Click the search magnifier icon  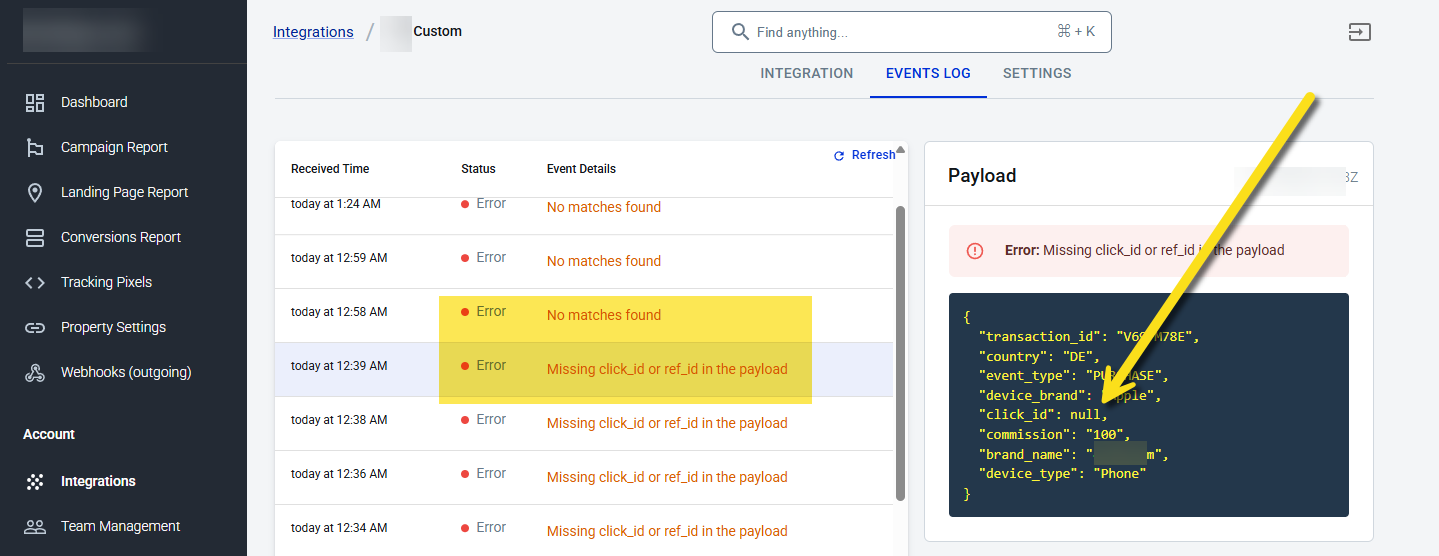[740, 32]
